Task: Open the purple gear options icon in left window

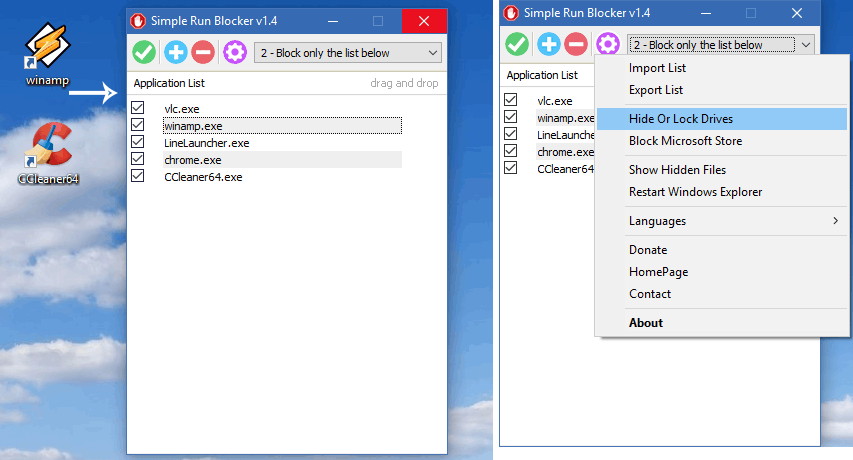Action: tap(235, 52)
